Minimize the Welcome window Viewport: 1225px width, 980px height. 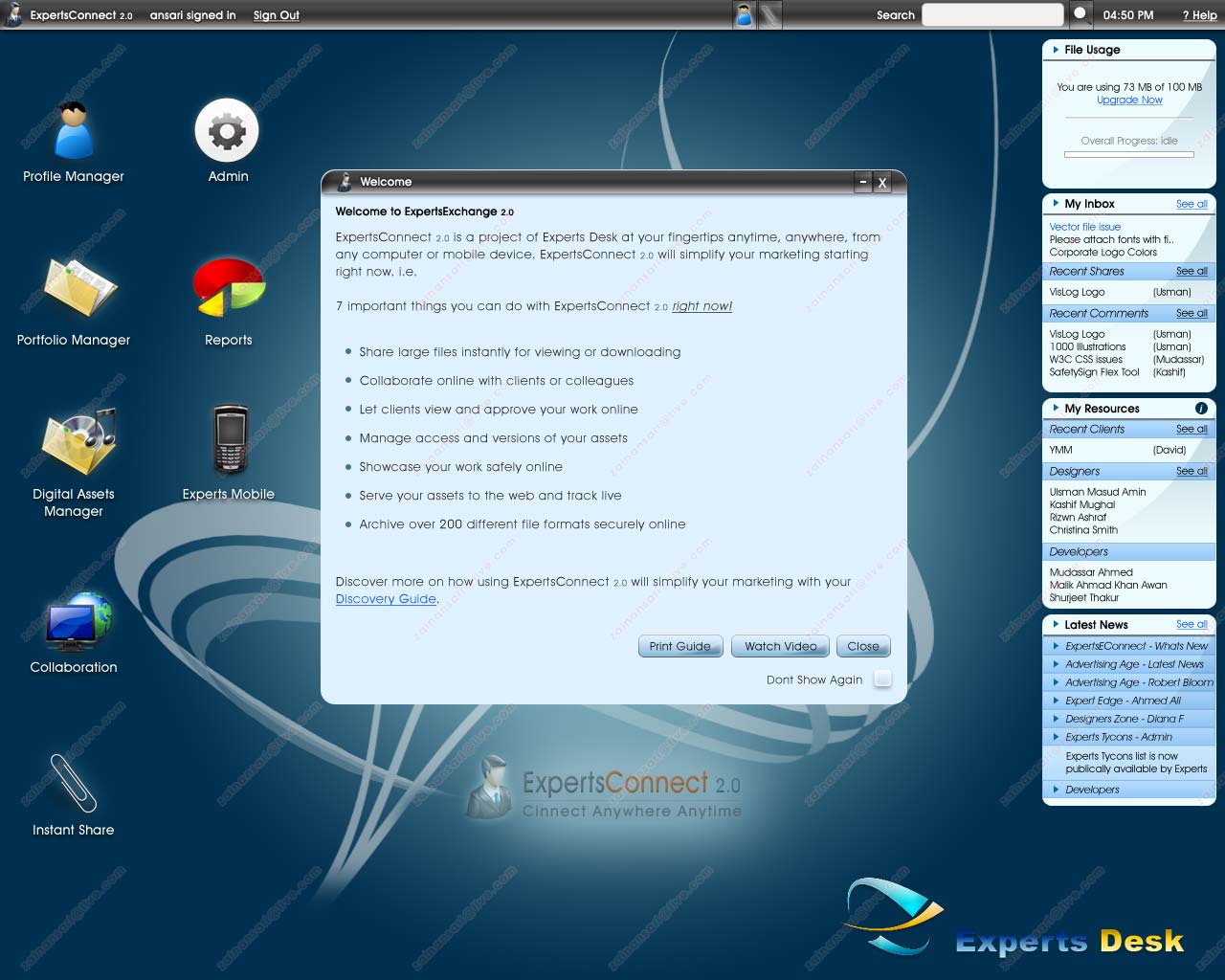click(x=863, y=182)
